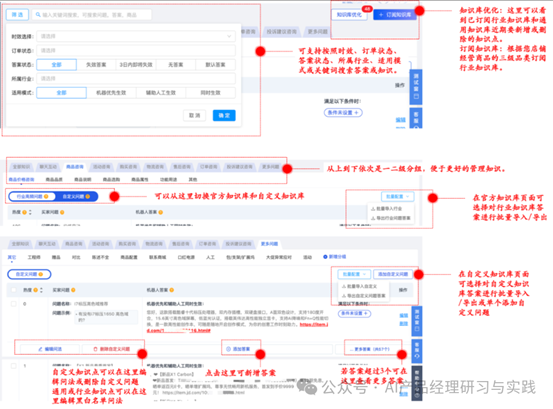Click the 订阅知识库 button
The height and width of the screenshot is (409, 553).
tap(395, 14)
